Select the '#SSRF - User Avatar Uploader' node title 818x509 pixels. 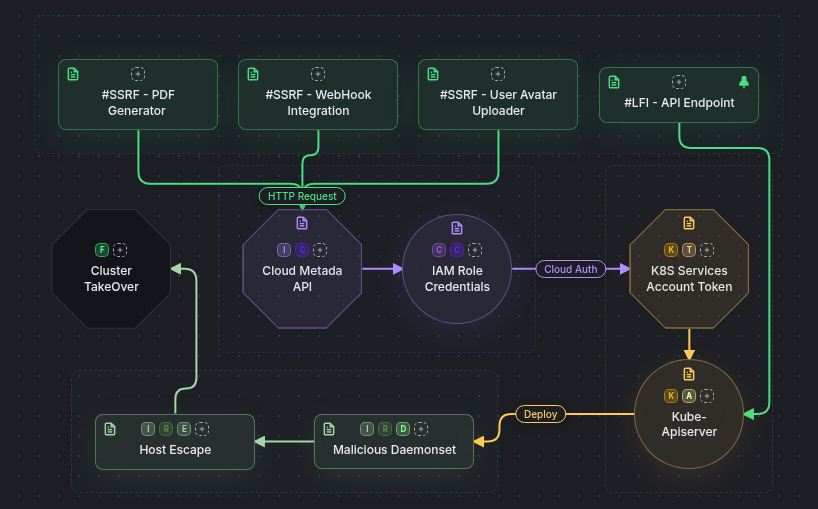point(498,103)
